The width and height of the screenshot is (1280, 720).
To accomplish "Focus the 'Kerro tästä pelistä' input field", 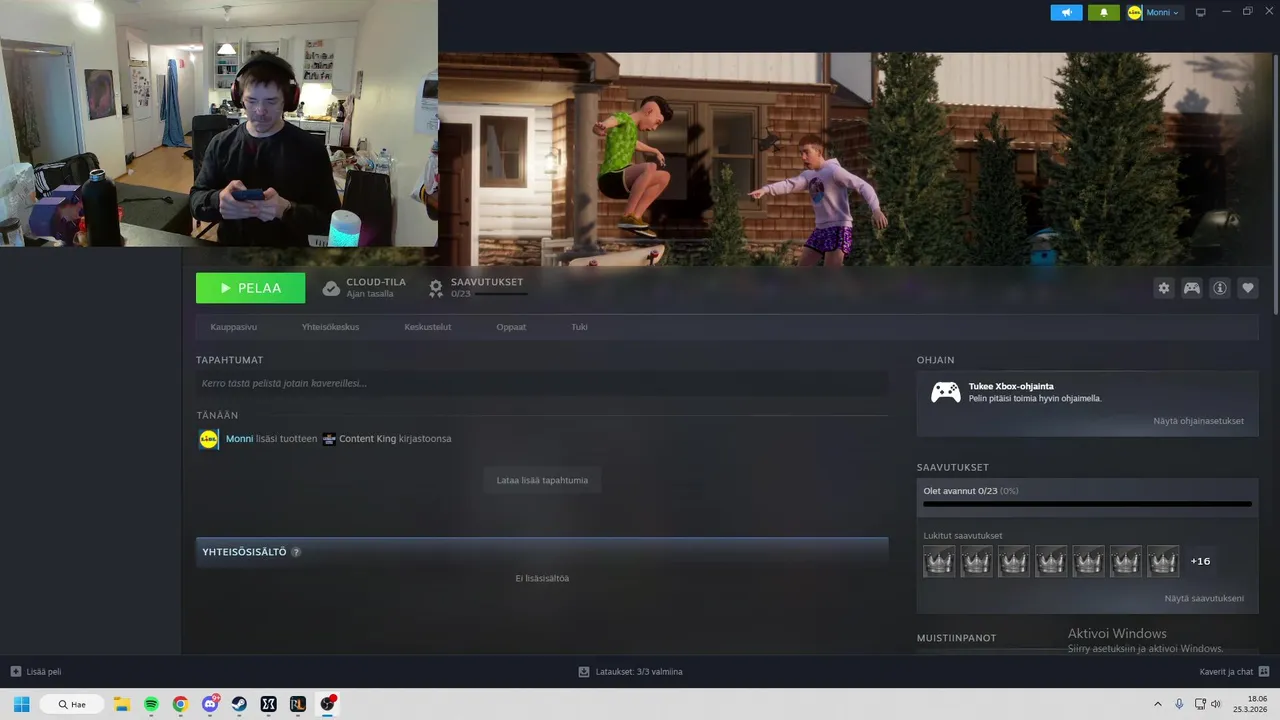I will click(541, 383).
